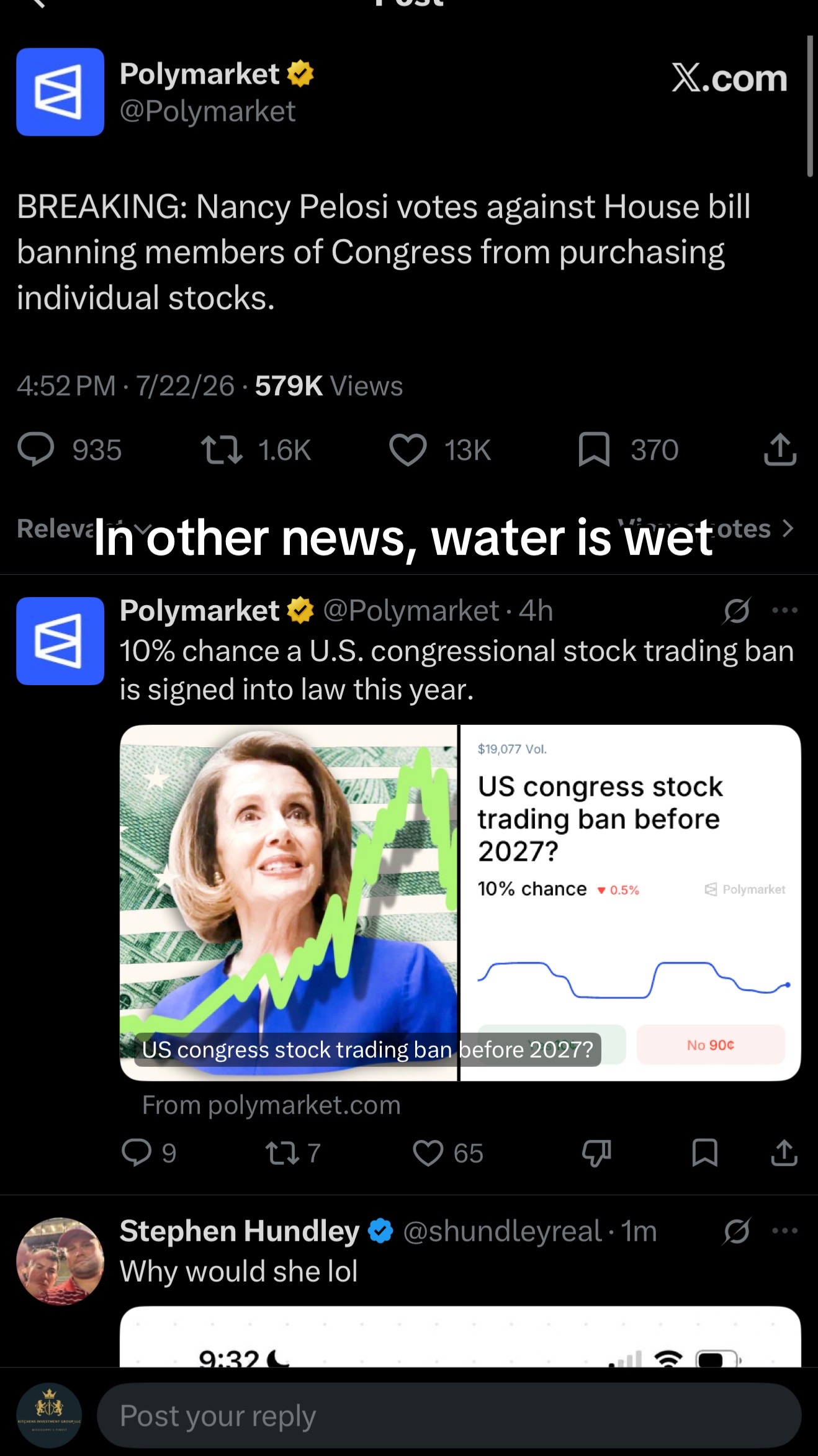Bookmark the 10% chance reply
Viewport: 818px width, 1456px height.
pos(705,1153)
